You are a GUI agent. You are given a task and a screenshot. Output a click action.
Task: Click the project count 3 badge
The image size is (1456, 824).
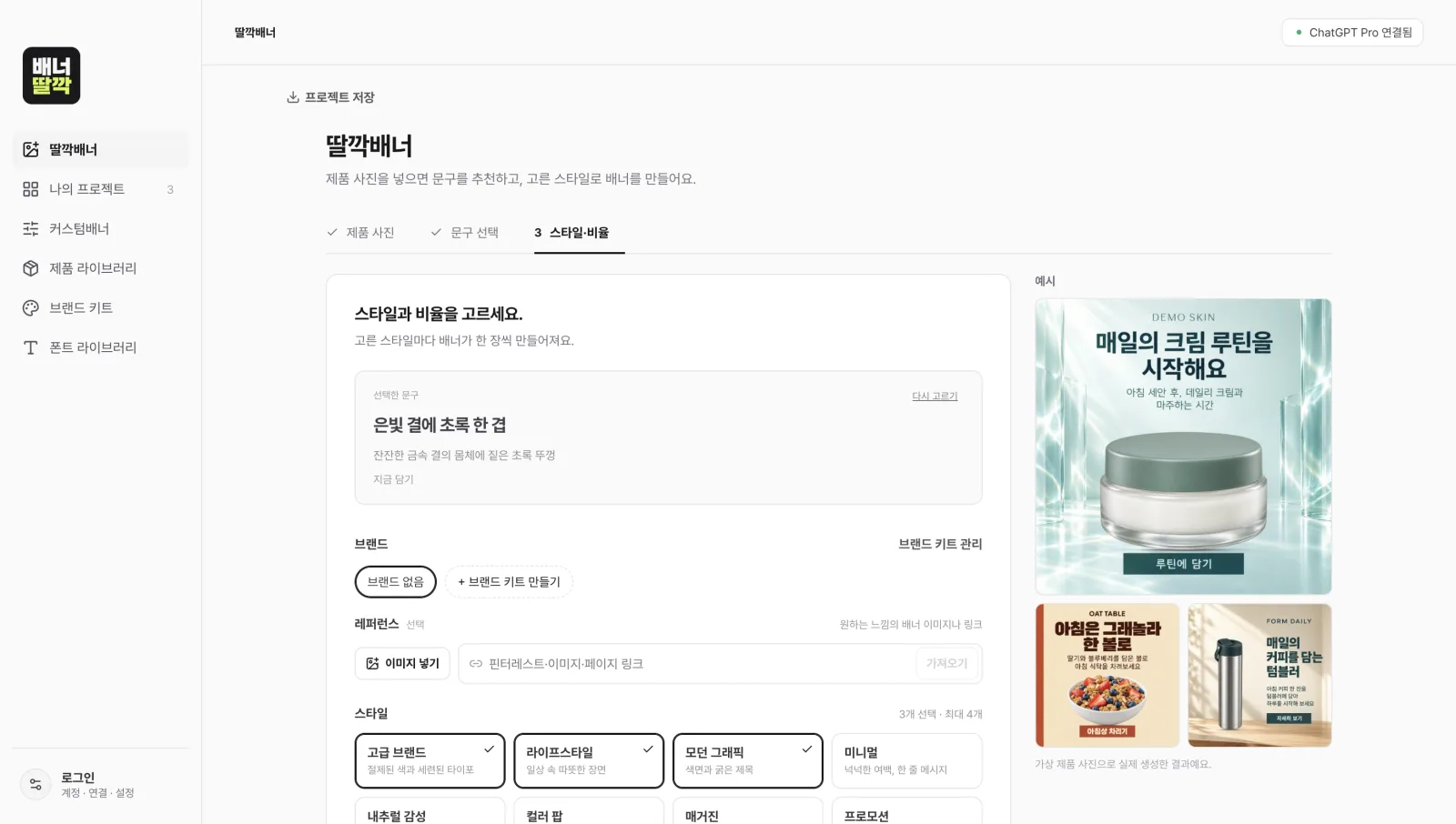pos(170,189)
